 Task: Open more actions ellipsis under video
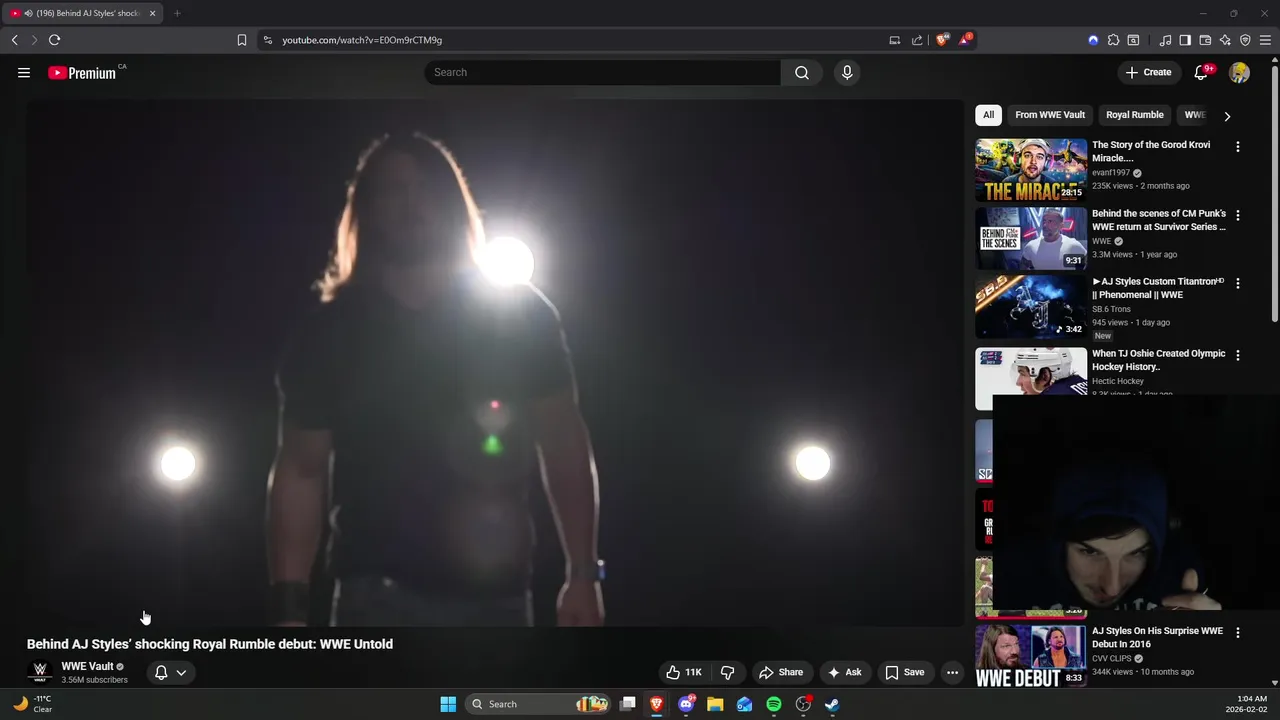(x=952, y=672)
